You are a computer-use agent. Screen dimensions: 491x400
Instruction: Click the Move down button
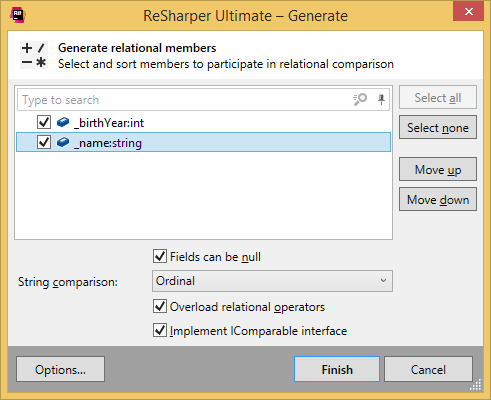tap(438, 199)
